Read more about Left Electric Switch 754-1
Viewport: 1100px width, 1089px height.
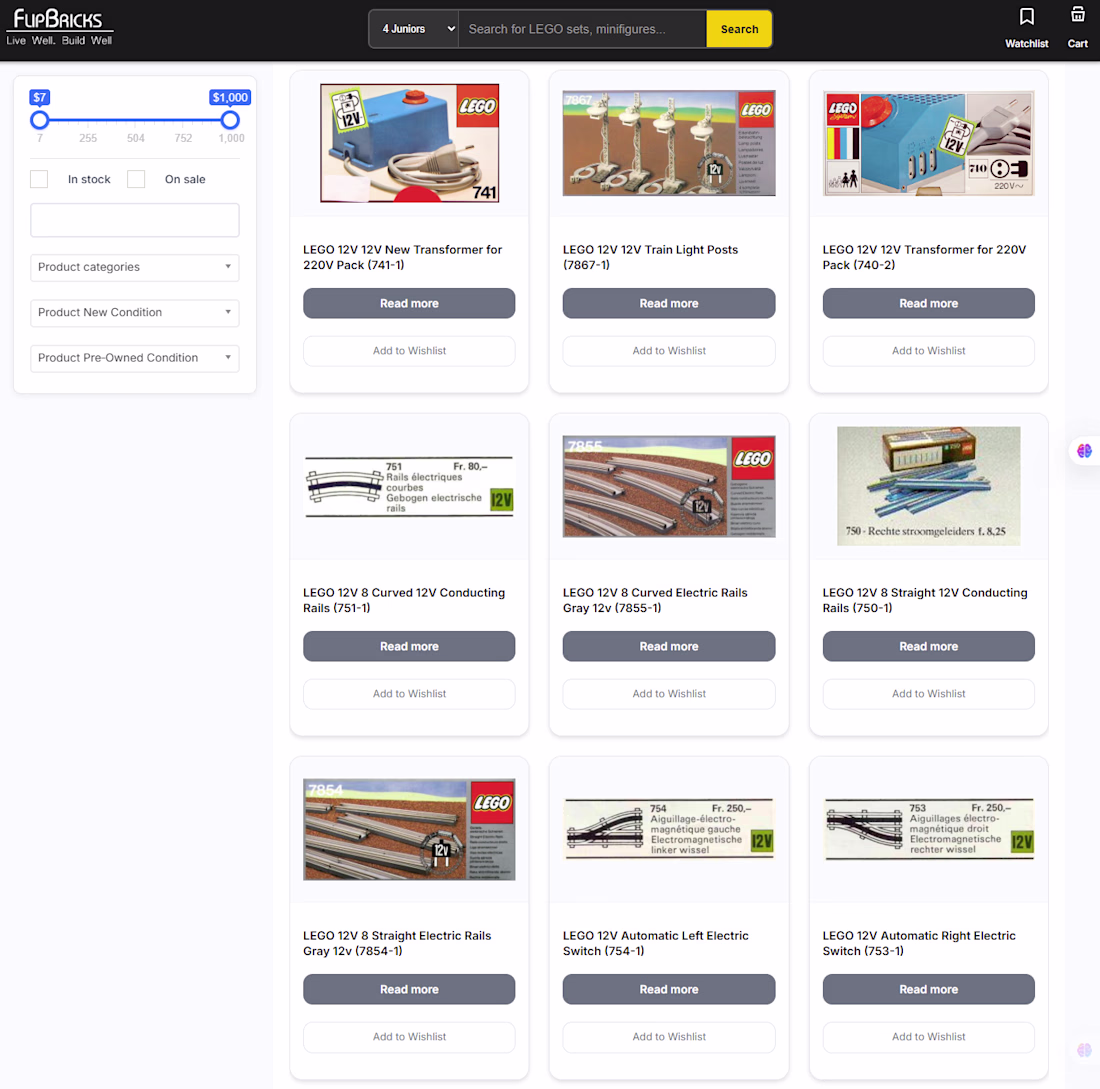tap(669, 989)
